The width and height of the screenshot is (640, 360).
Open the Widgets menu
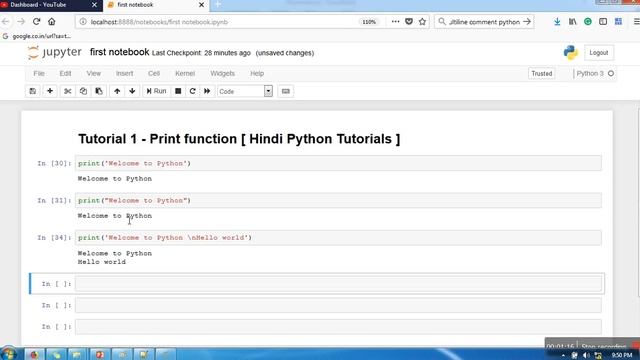(222, 73)
